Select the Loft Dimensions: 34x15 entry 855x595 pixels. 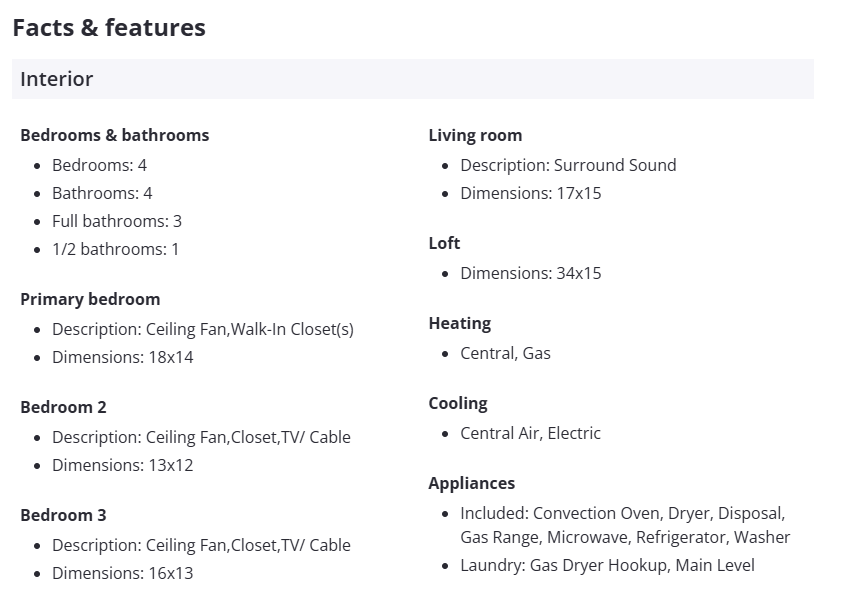531,273
